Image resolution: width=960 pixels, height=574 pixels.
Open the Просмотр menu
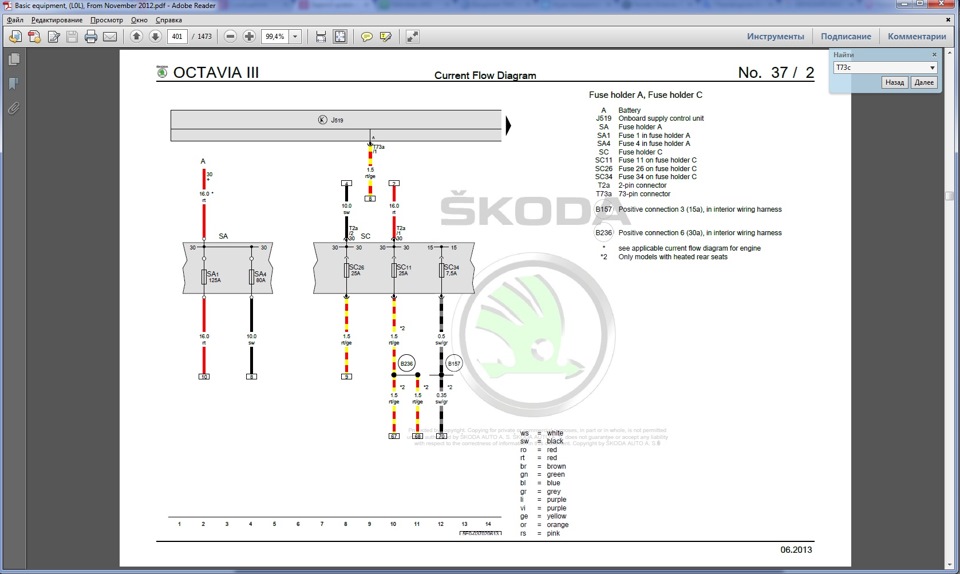click(x=107, y=20)
